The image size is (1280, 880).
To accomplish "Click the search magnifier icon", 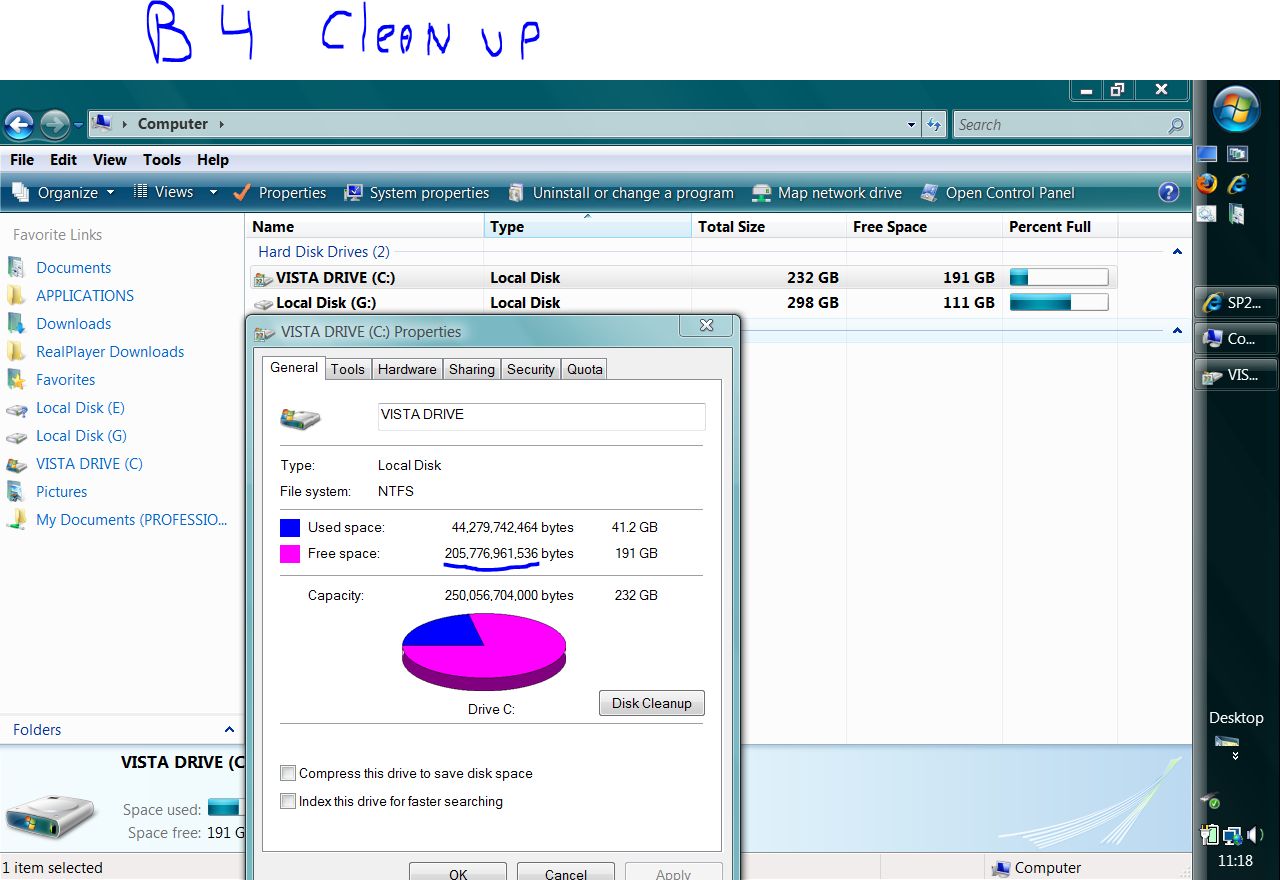I will pyautogui.click(x=1176, y=125).
